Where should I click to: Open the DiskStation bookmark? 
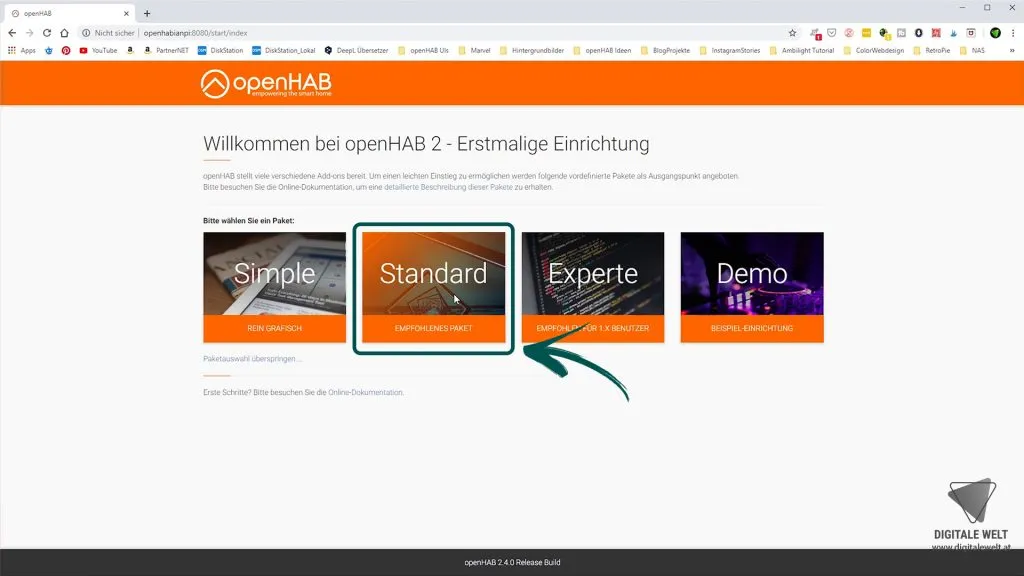220,50
